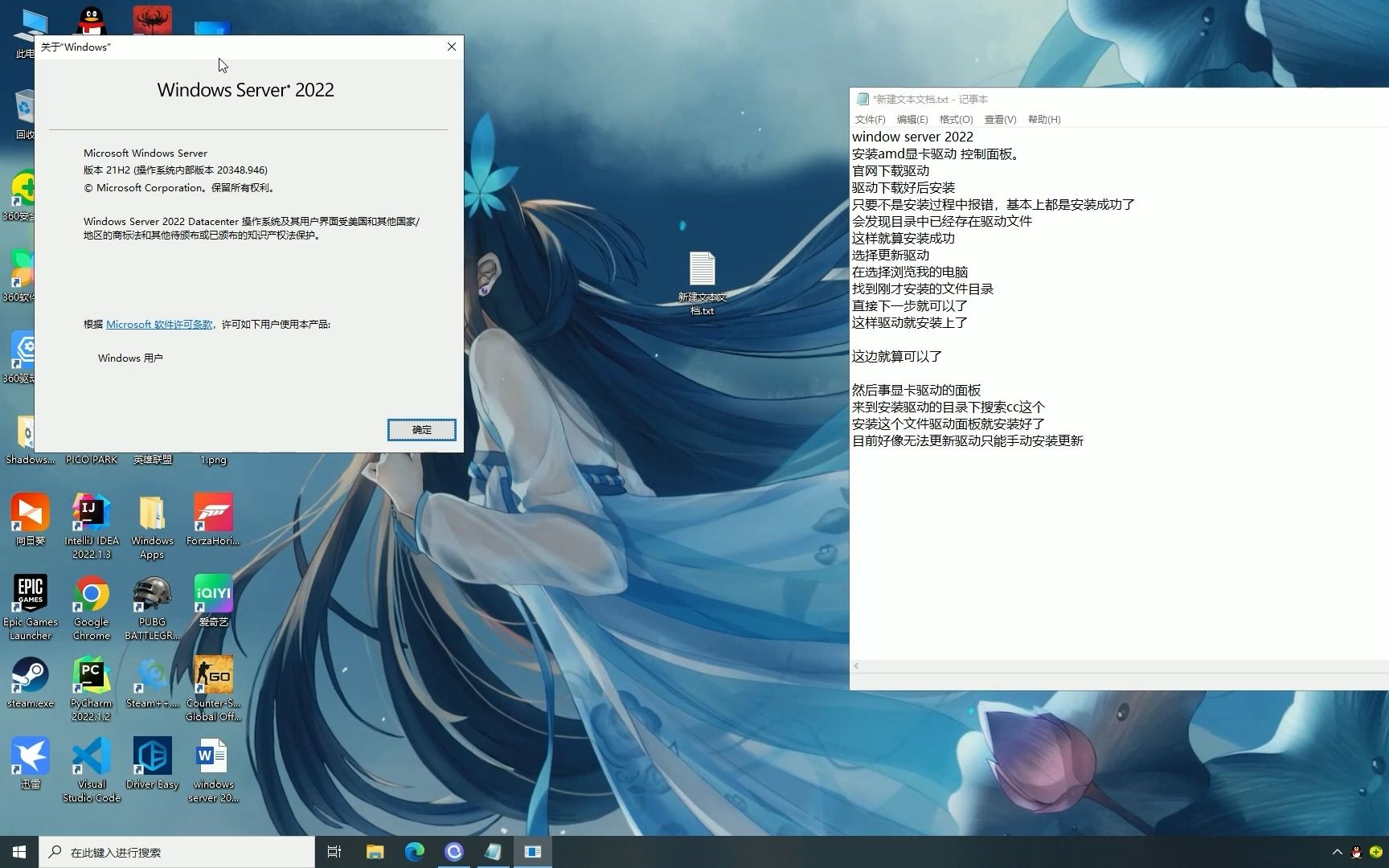Click the 爱奇艺 (iQIYI) desktop icon

click(x=213, y=600)
